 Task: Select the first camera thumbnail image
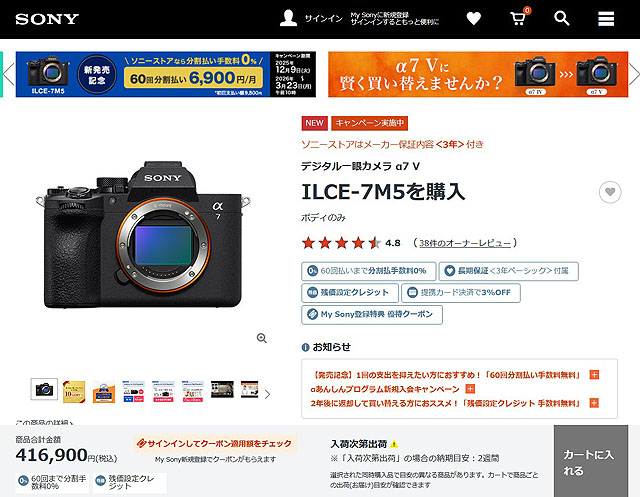coord(44,389)
